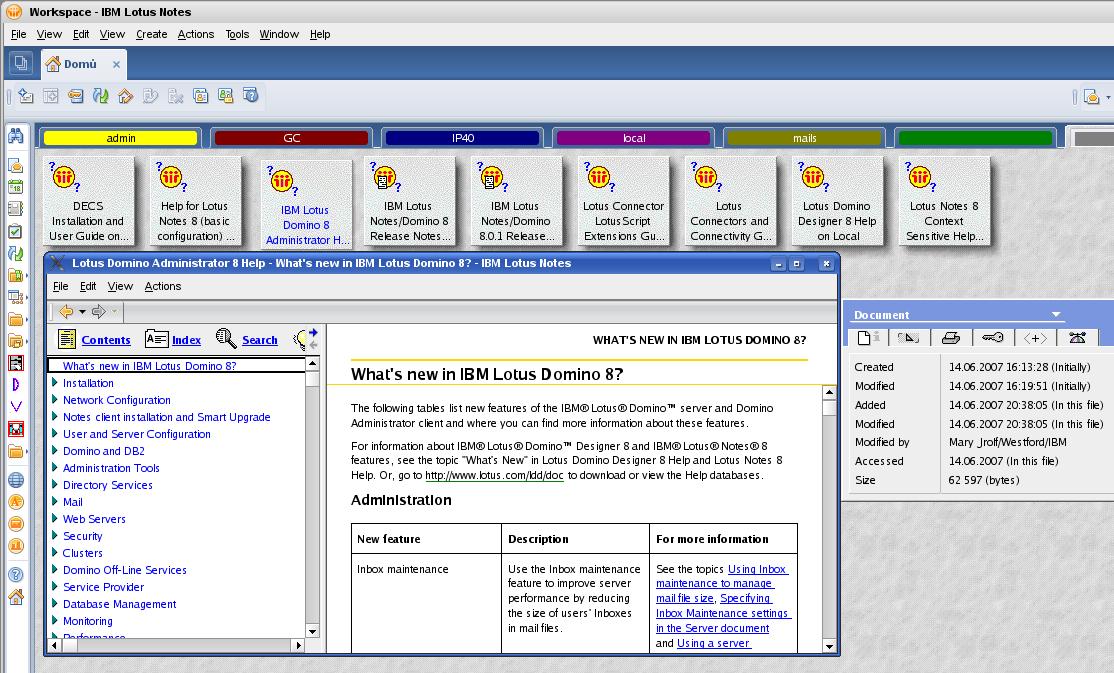Open the Create menu
The width and height of the screenshot is (1114, 673).
[x=151, y=34]
